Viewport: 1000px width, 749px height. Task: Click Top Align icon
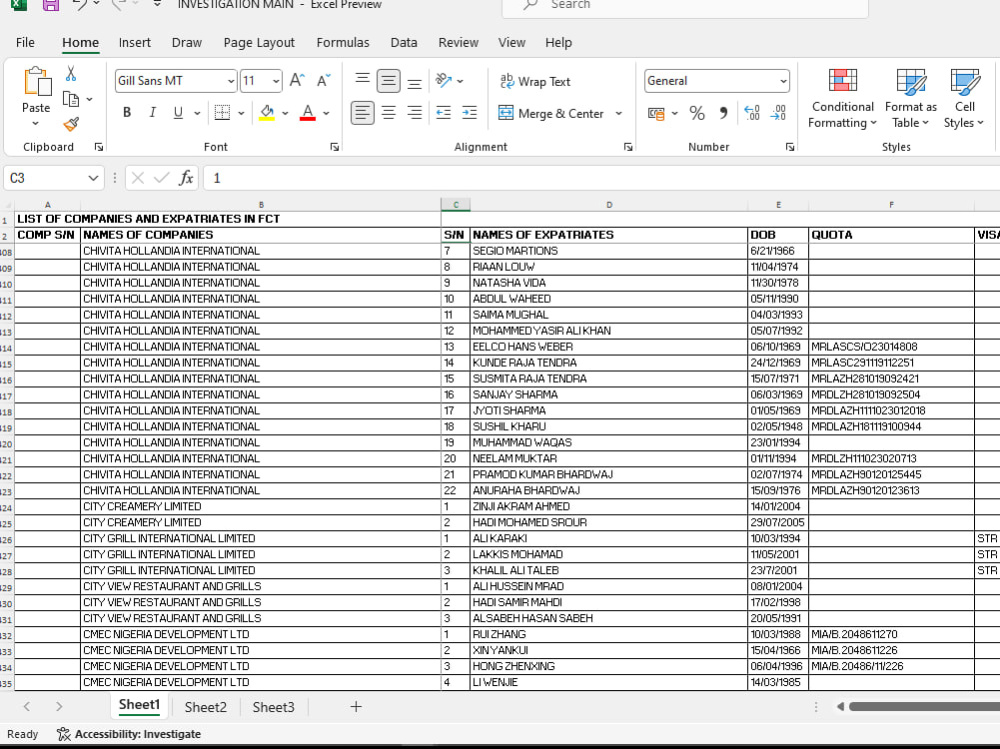(x=362, y=80)
